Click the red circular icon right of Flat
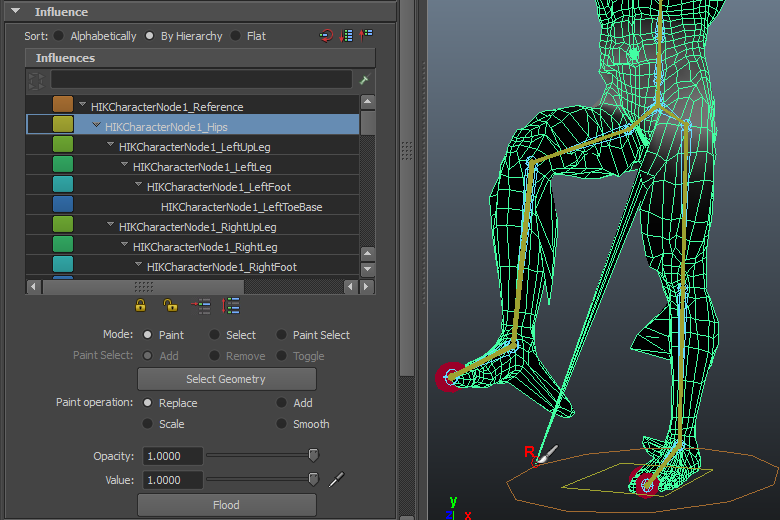The image size is (780, 520). (x=326, y=36)
